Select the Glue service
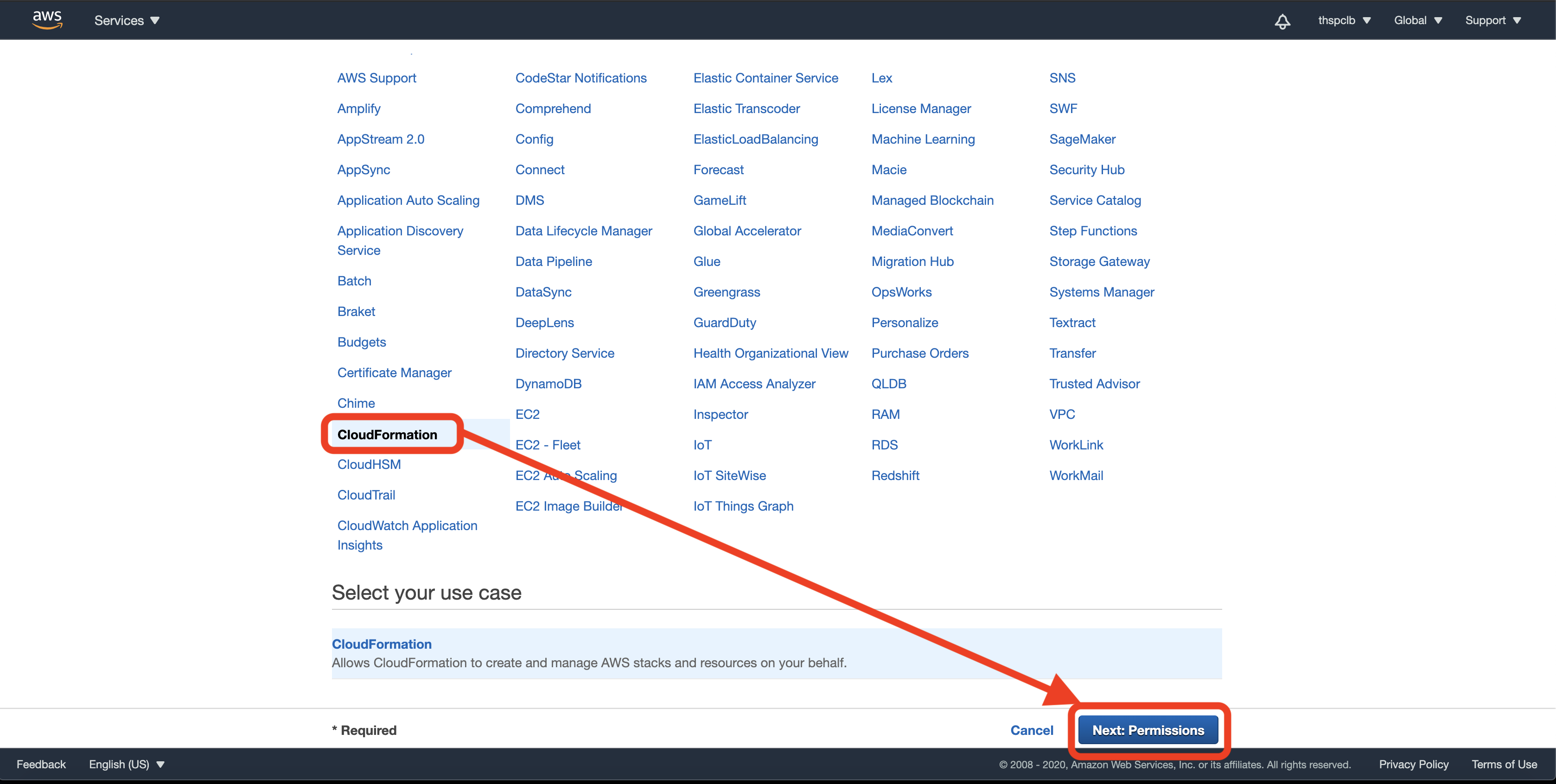Screen dimensions: 1556x784 (x=707, y=262)
